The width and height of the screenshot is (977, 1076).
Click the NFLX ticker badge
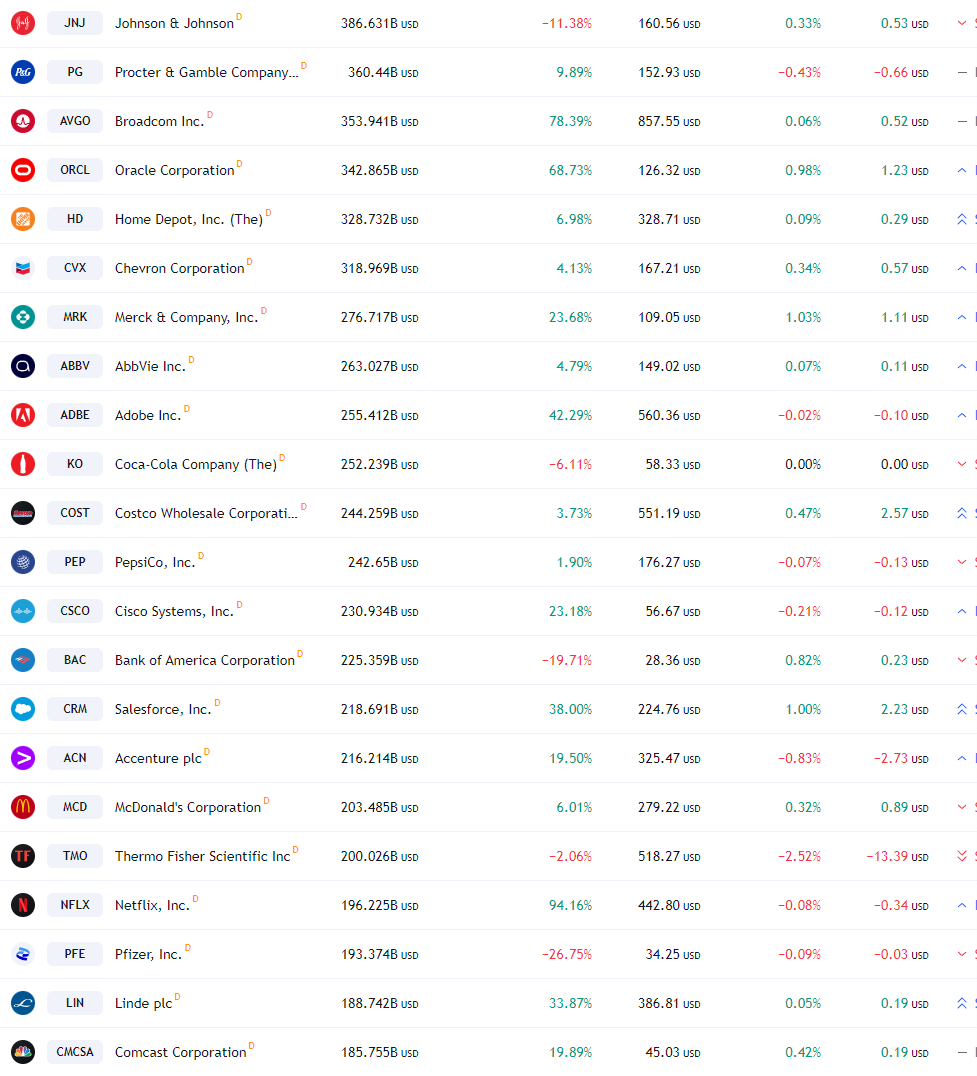75,905
